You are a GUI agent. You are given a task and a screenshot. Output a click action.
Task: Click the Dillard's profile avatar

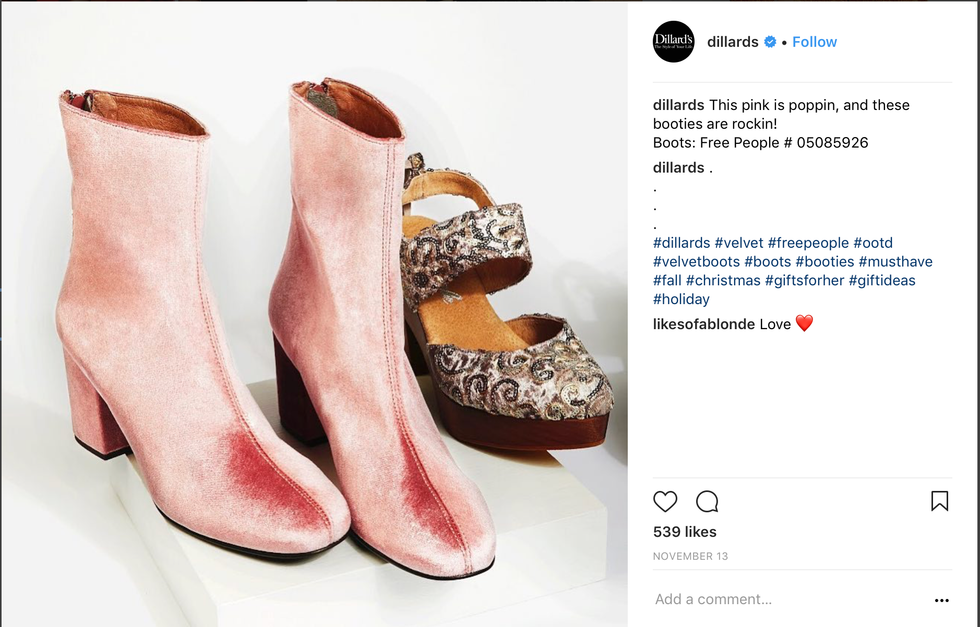(x=673, y=42)
